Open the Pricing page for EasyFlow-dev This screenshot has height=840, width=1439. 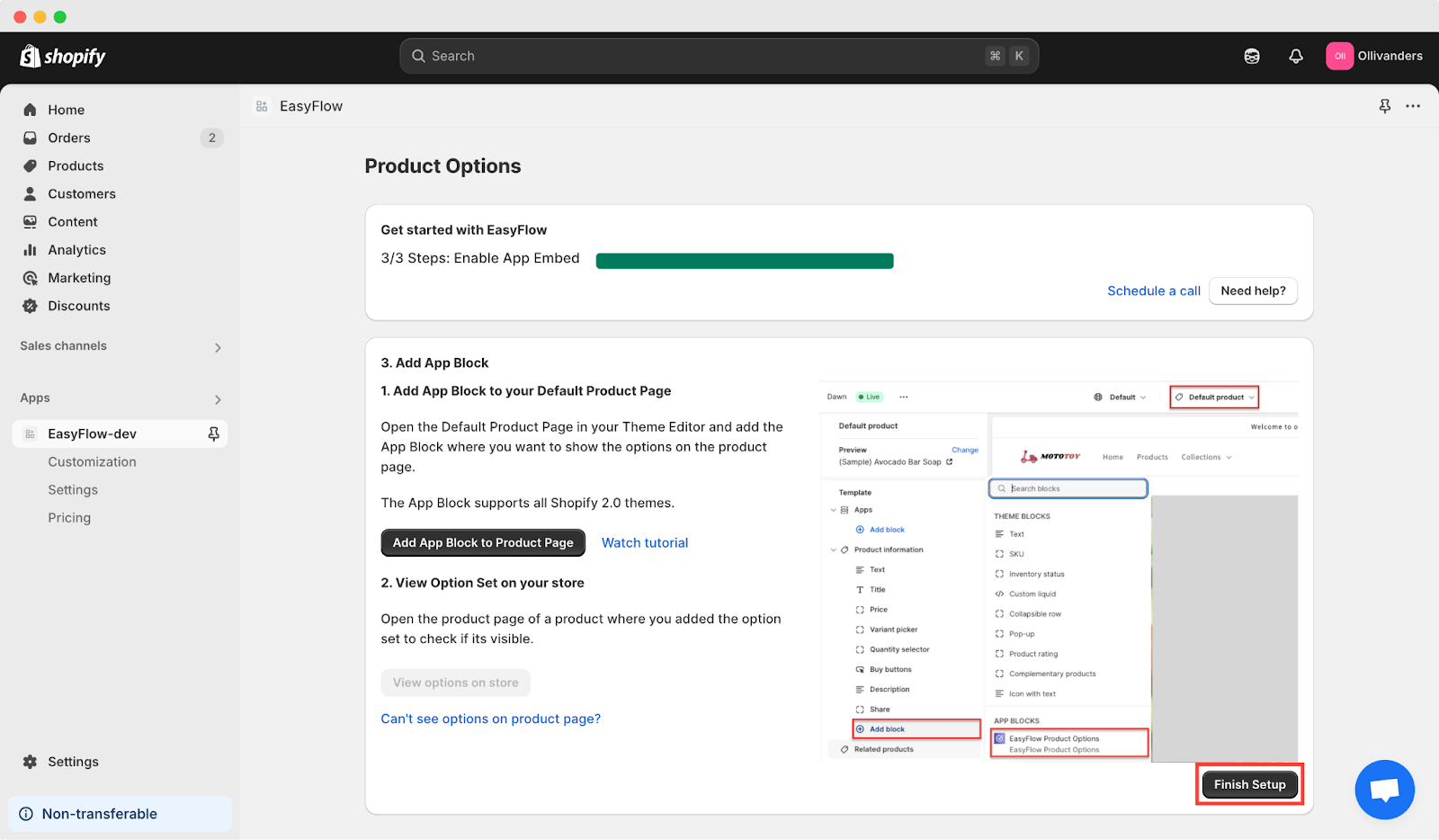(x=69, y=517)
